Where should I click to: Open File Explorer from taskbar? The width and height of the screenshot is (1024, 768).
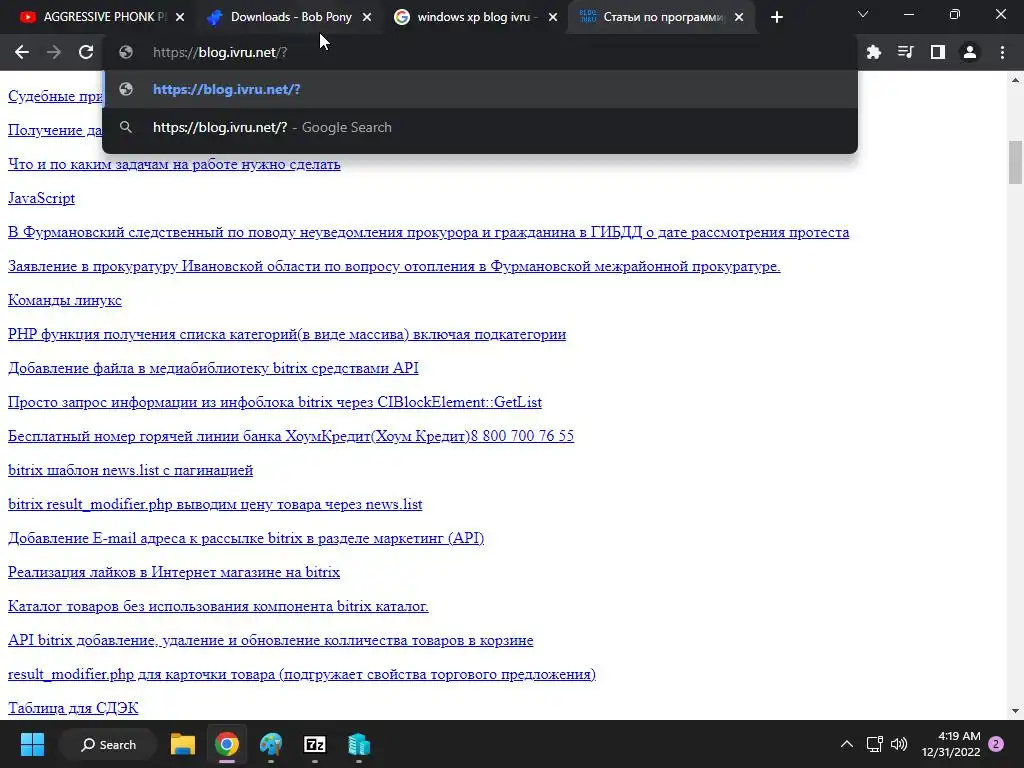(183, 744)
